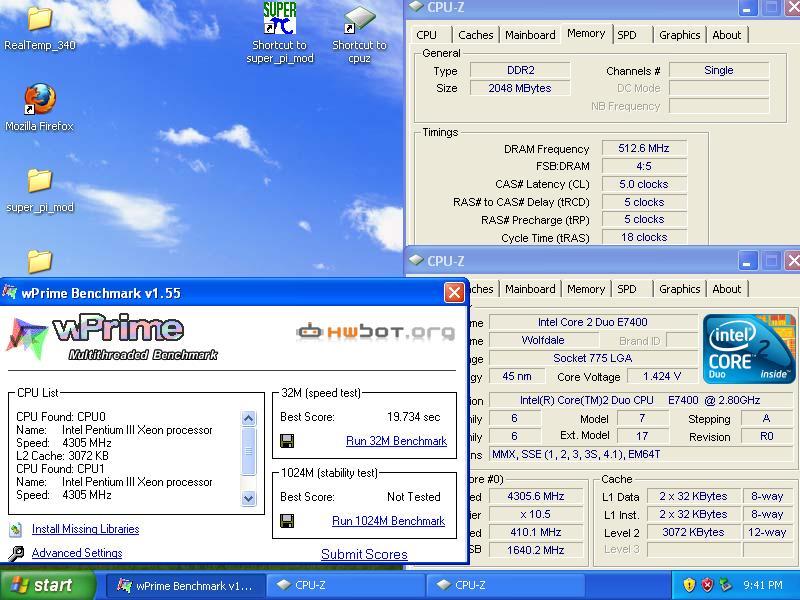Click the Core Voltage 1.424 V value
The image size is (800, 600).
click(662, 377)
